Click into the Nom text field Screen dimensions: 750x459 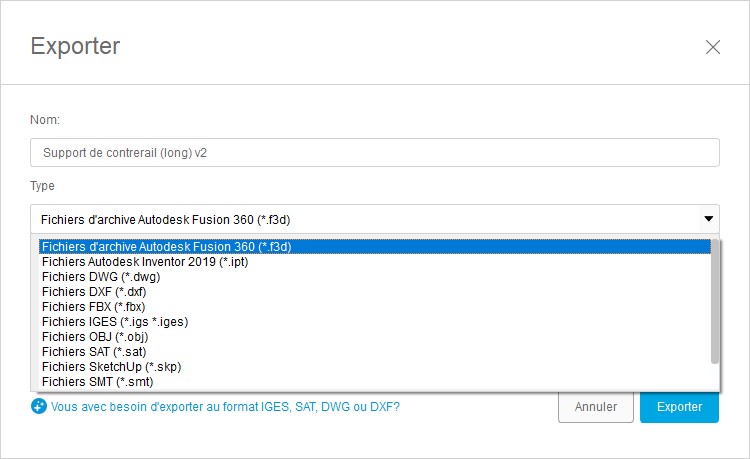(375, 153)
